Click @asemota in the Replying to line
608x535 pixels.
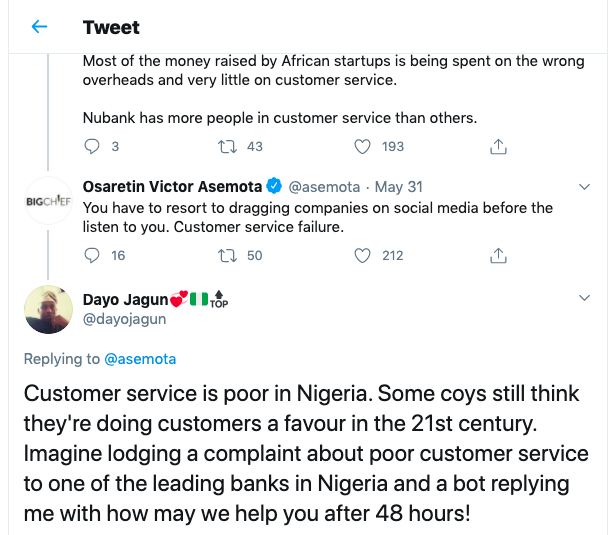coord(140,358)
